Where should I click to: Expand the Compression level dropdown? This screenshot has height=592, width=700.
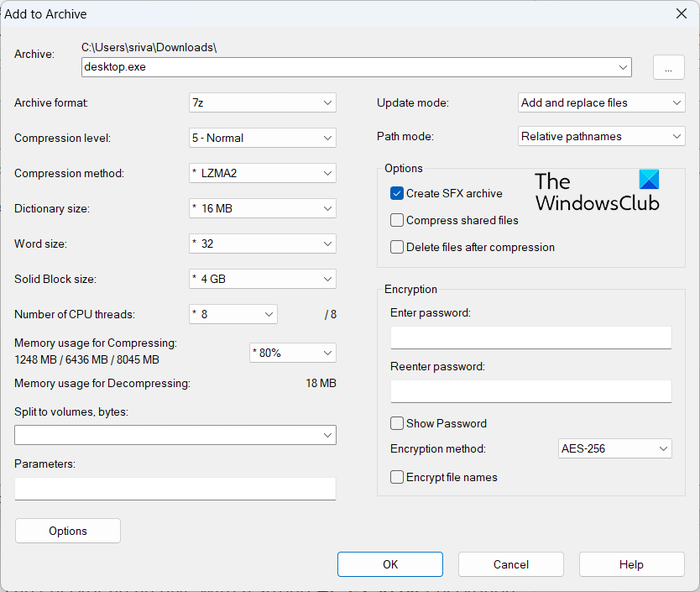pyautogui.click(x=263, y=138)
